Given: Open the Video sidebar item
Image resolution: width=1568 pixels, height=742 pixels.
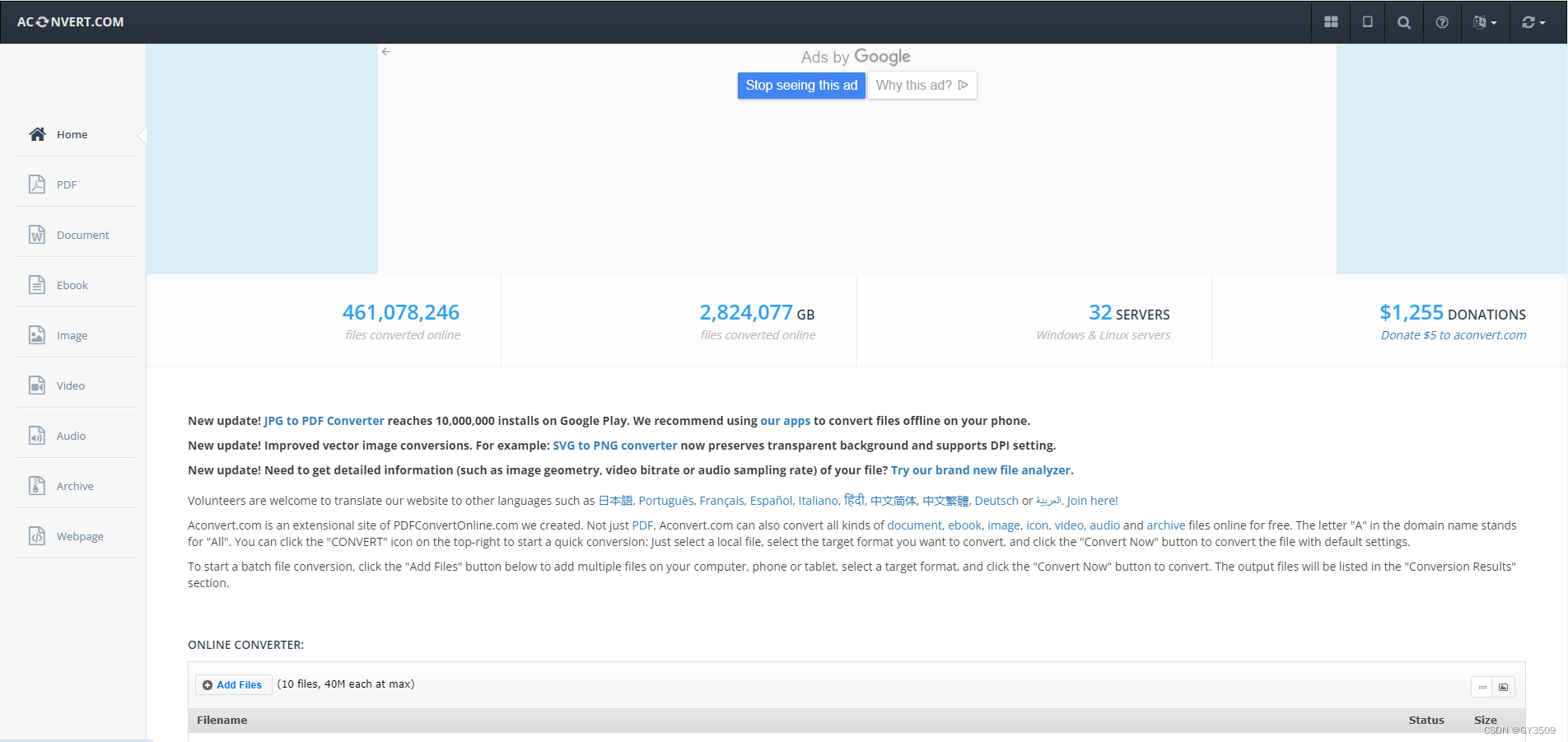Looking at the screenshot, I should pyautogui.click(x=76, y=385).
